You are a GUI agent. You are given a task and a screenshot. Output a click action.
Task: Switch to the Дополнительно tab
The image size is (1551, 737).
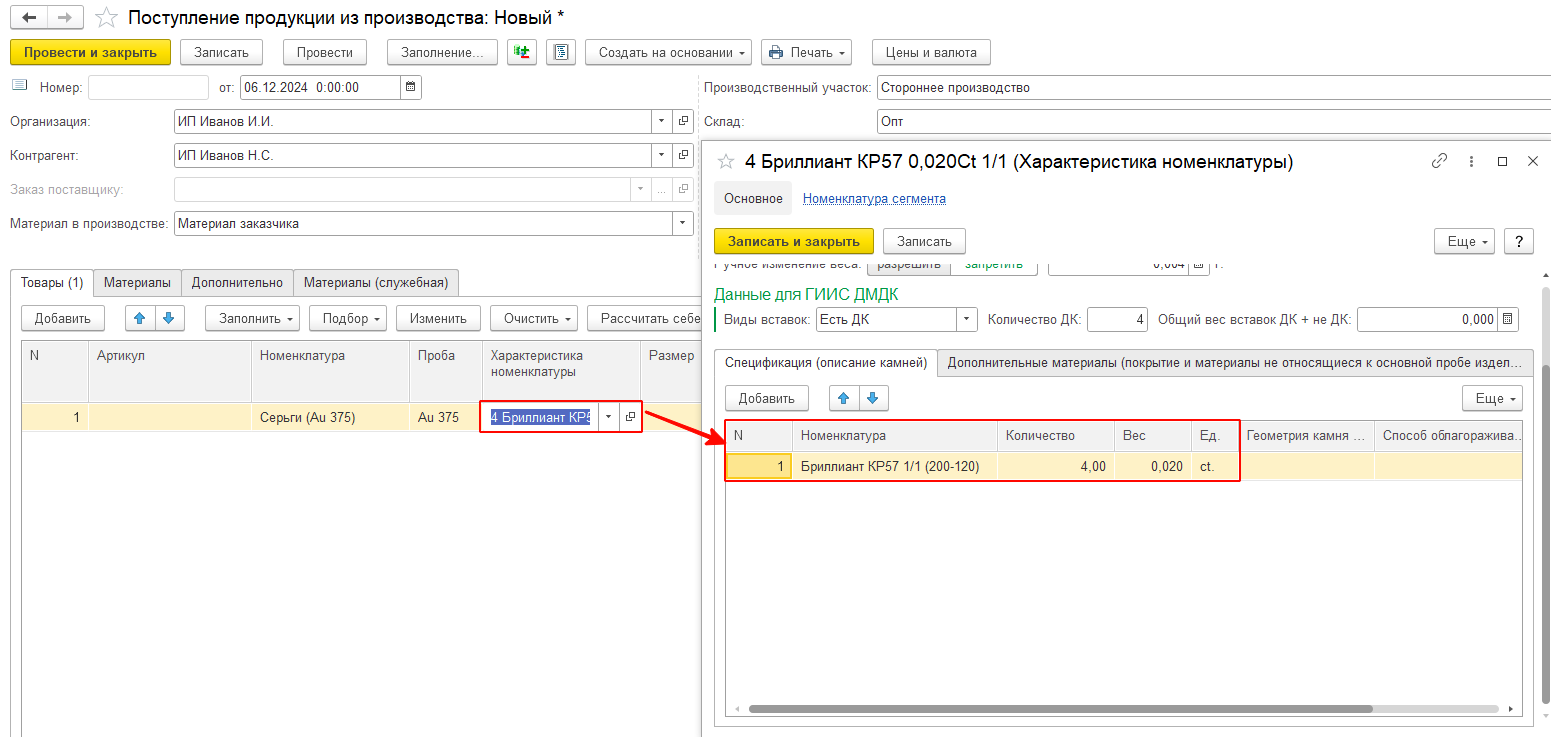[238, 283]
